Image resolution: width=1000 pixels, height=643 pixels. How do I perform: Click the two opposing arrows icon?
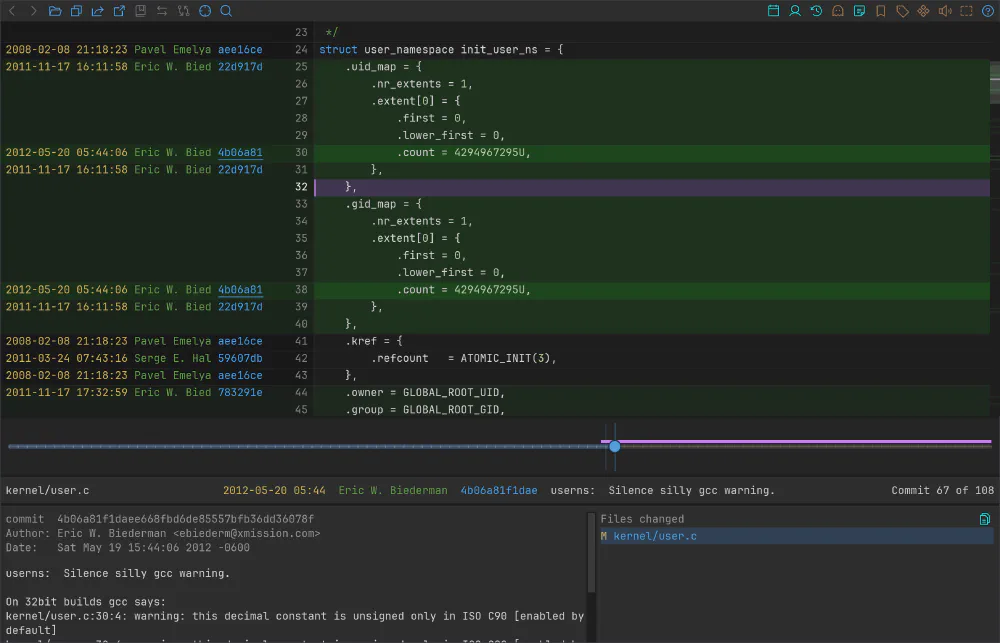point(162,11)
